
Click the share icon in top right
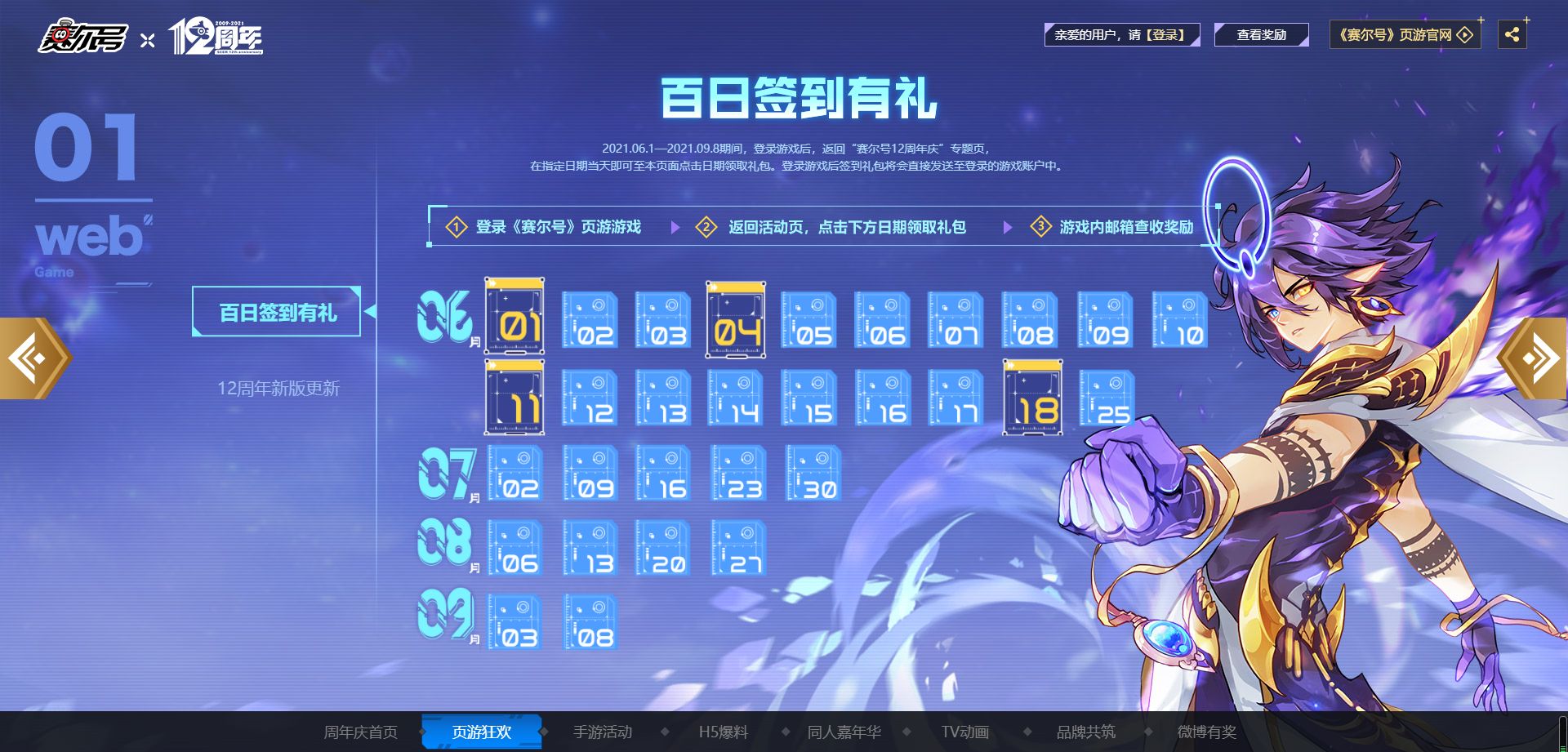1512,34
